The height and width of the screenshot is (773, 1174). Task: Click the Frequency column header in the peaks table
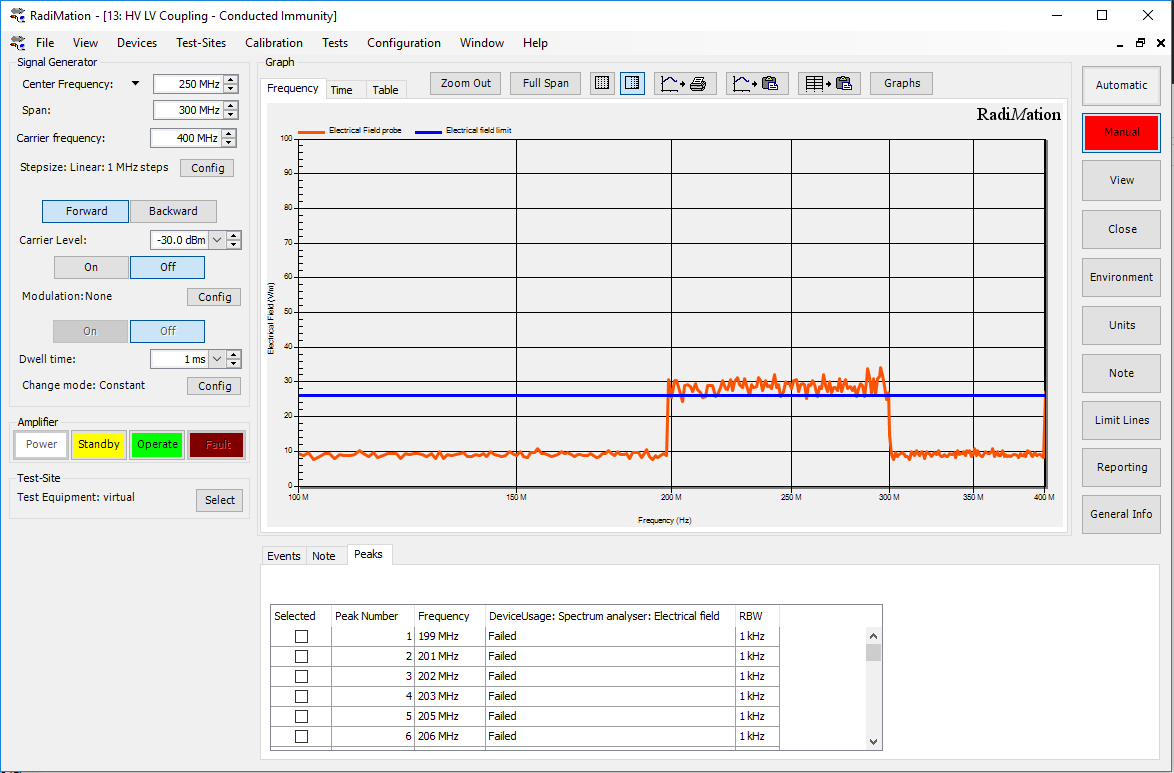coord(449,616)
